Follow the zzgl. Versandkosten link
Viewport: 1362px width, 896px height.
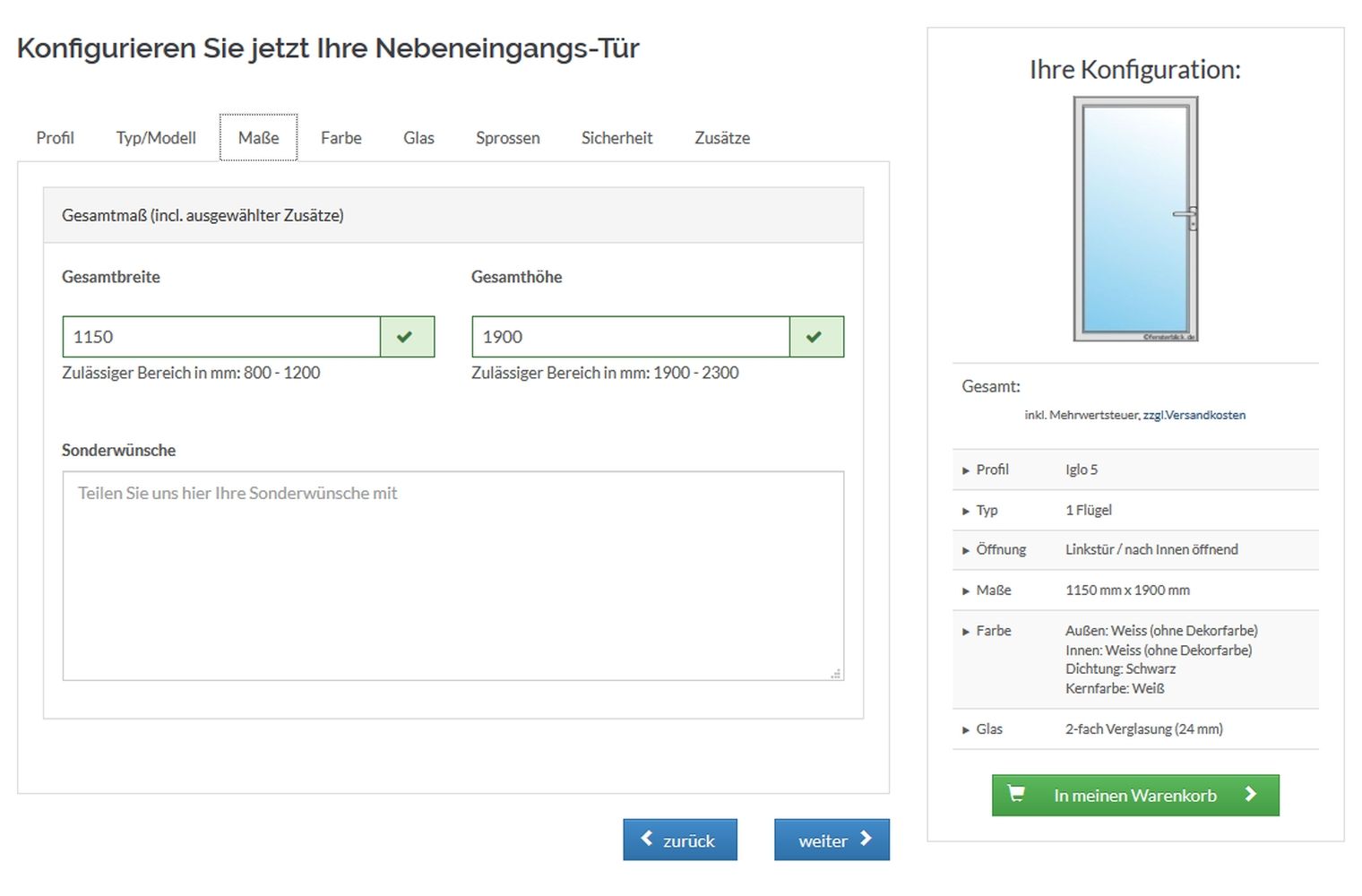point(1194,415)
